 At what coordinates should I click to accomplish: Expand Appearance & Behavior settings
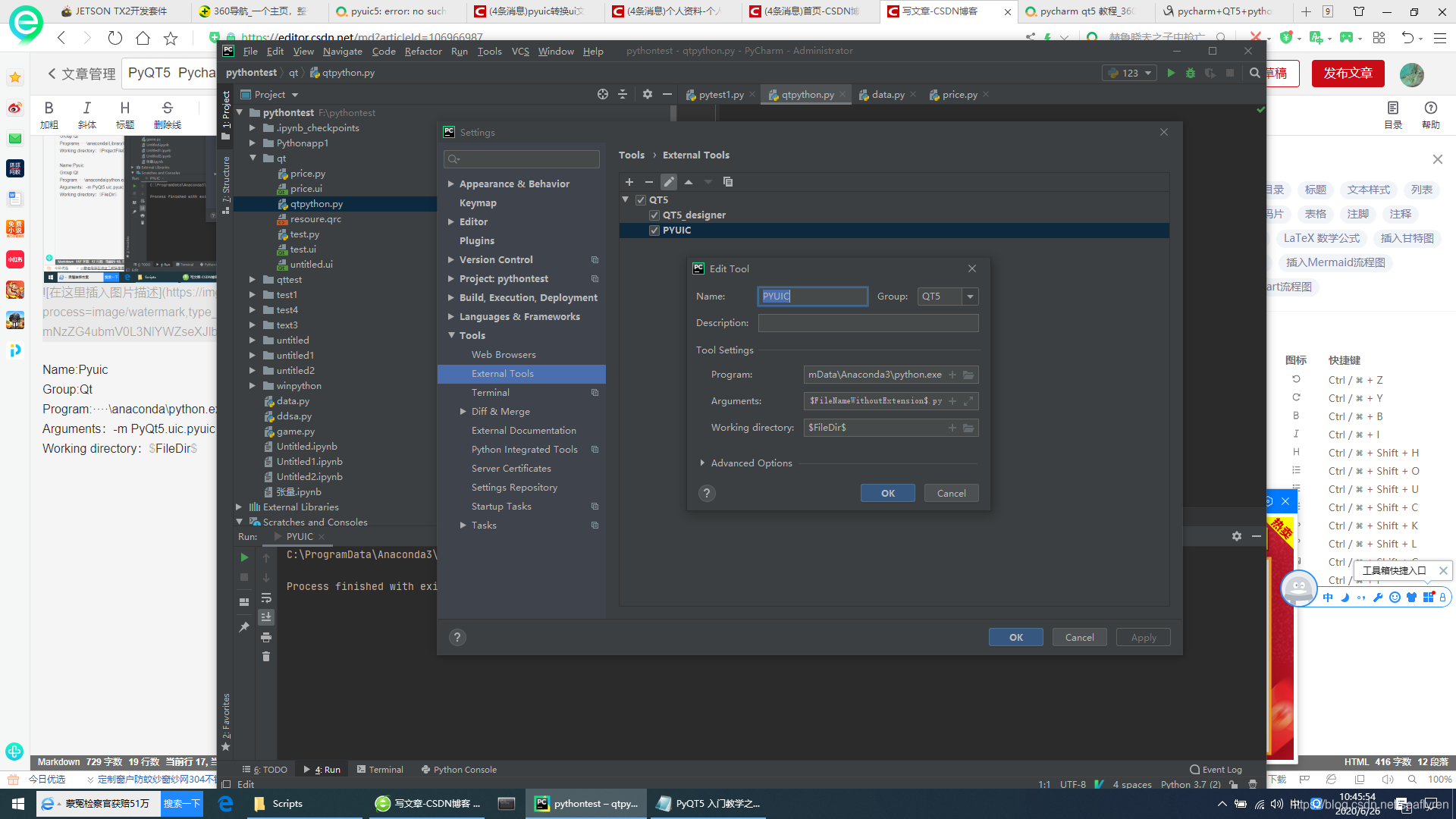pos(451,184)
